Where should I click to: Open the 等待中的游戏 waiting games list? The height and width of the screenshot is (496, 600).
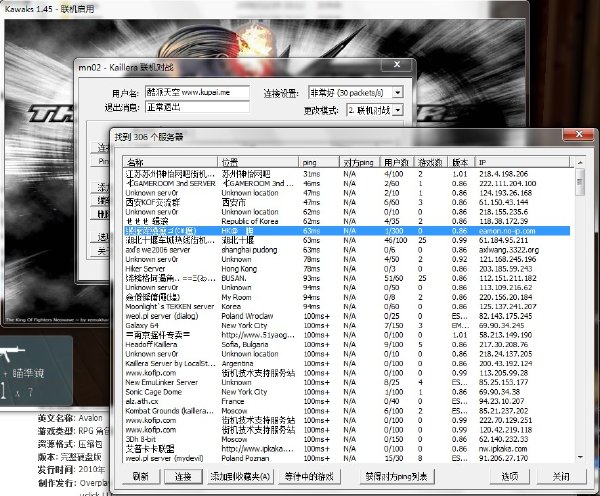309,476
